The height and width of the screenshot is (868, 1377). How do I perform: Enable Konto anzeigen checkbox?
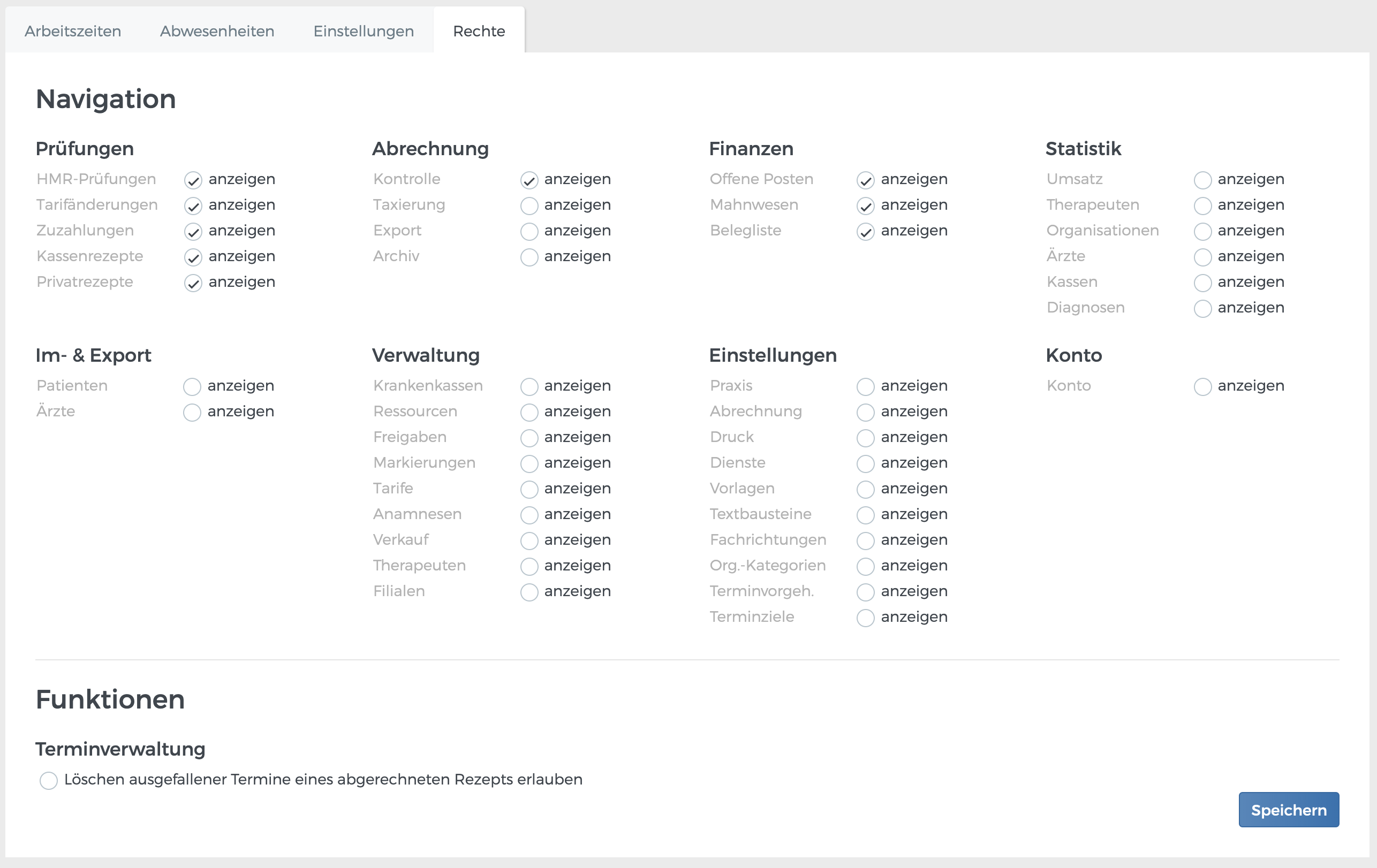[x=1202, y=387]
